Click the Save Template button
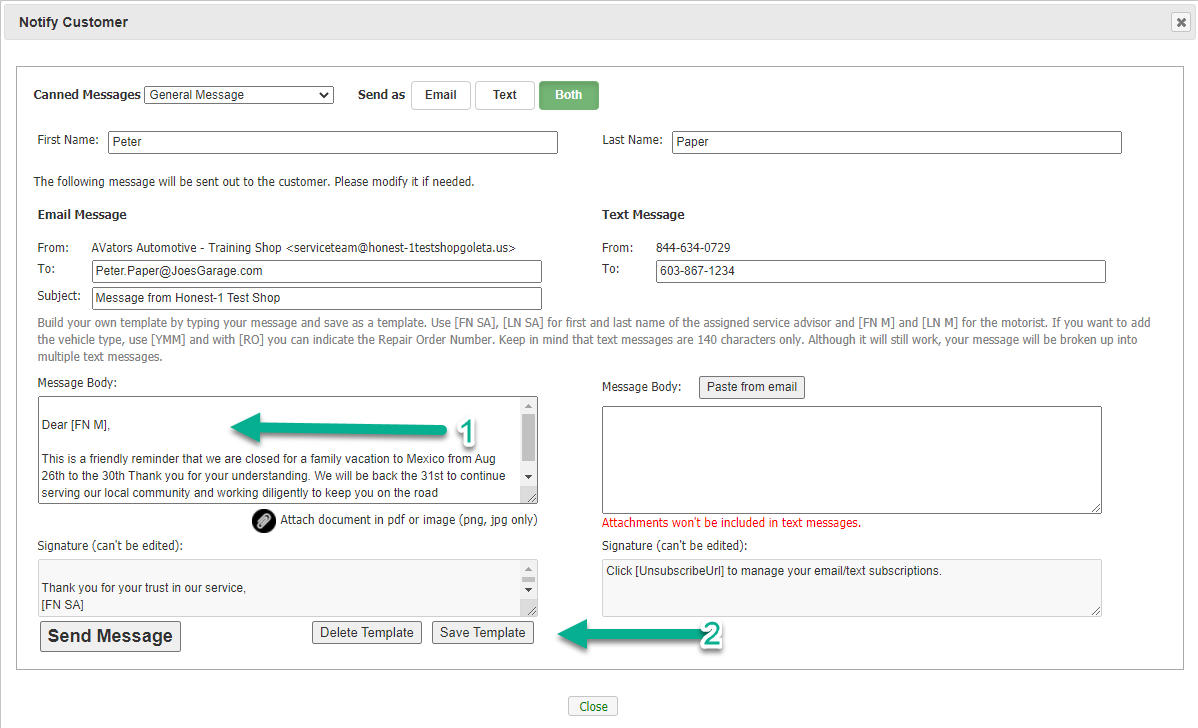 coord(483,633)
